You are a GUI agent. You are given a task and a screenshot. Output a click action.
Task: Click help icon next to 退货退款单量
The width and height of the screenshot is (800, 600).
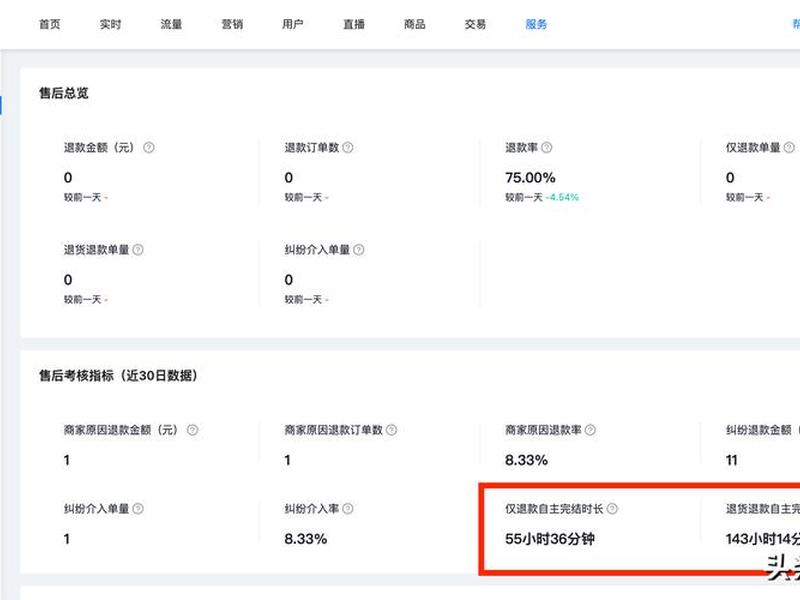click(138, 249)
